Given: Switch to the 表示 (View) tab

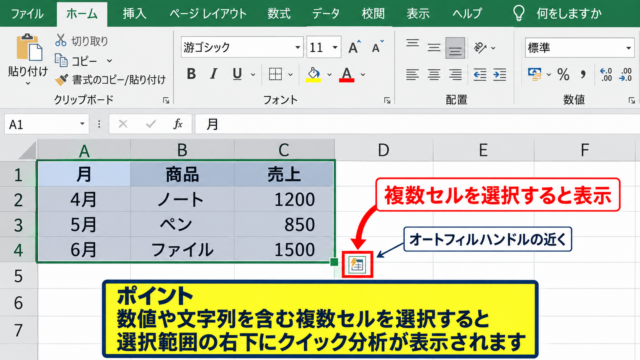Looking at the screenshot, I should 418,14.
